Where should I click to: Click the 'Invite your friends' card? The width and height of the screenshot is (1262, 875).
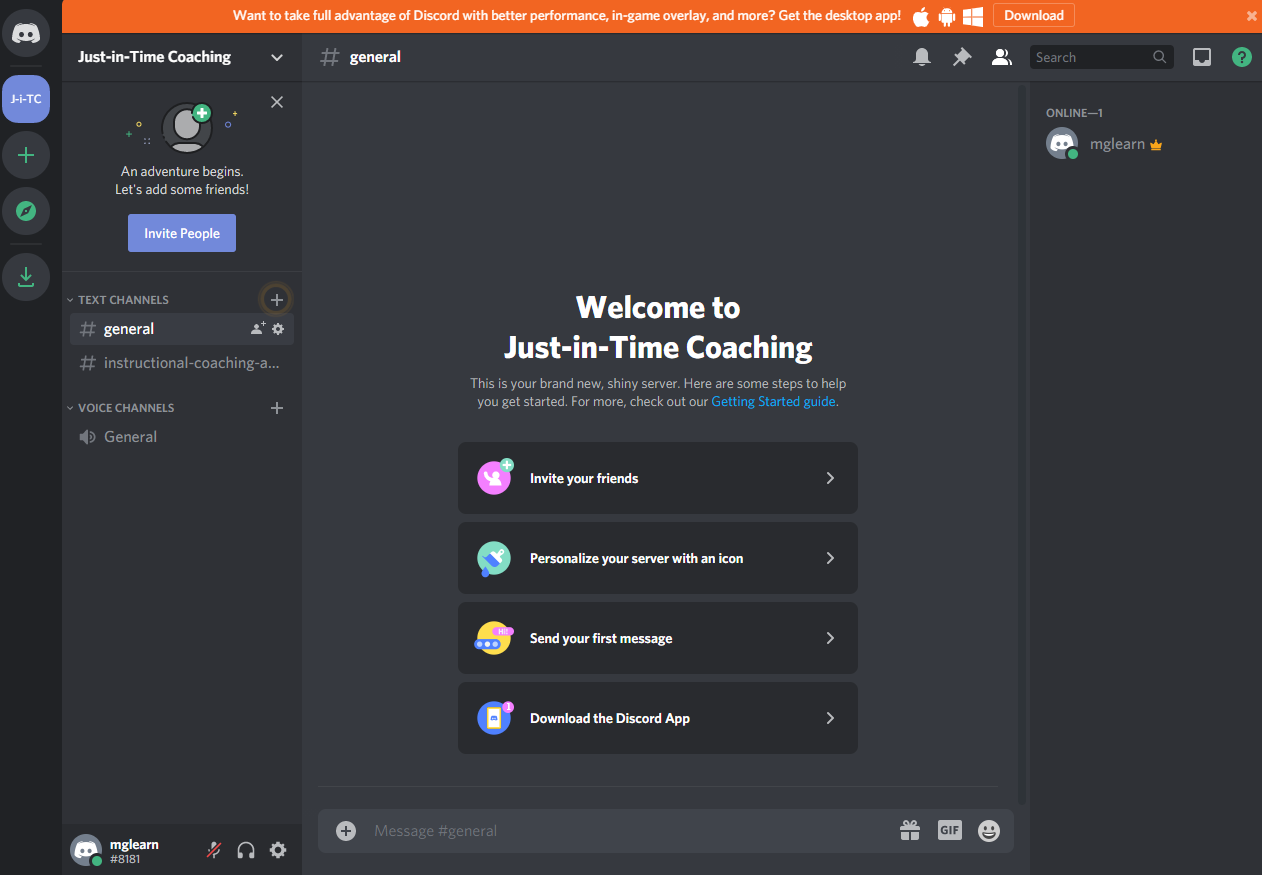pyautogui.click(x=658, y=478)
